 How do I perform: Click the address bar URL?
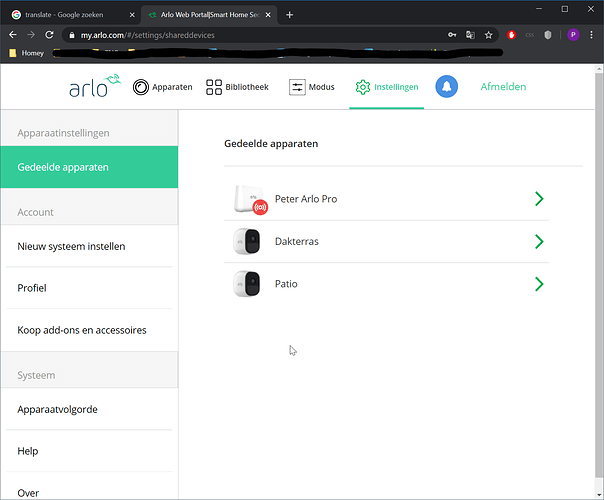[x=147, y=35]
